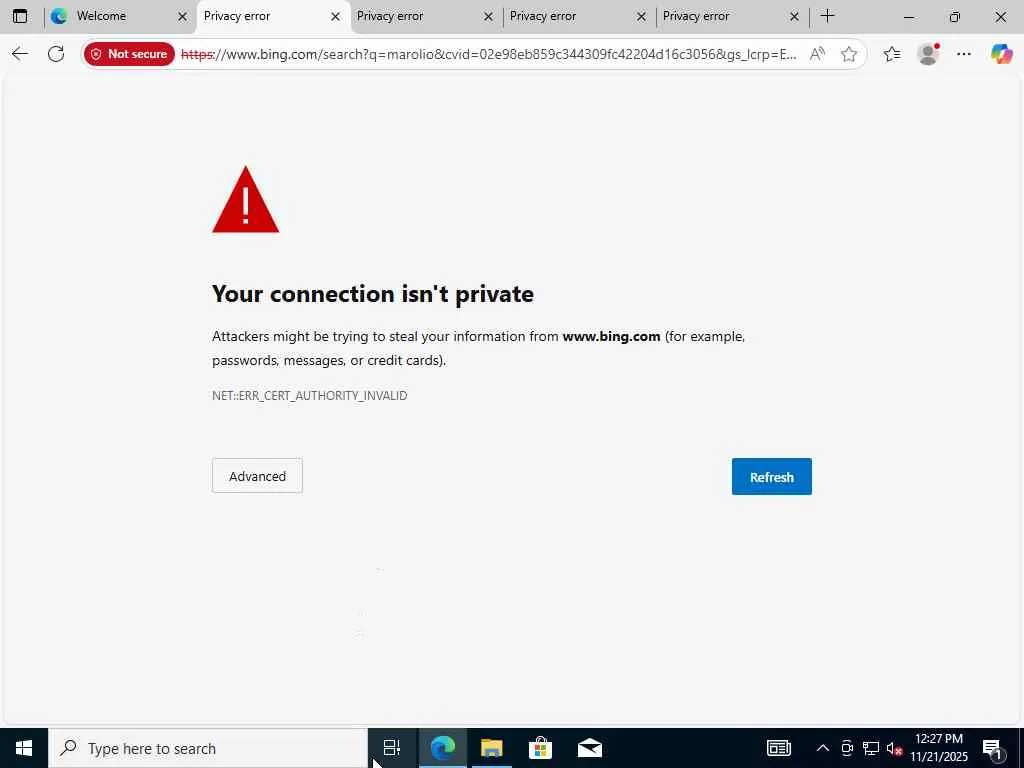Close the Welcome tab
The width and height of the screenshot is (1024, 768).
point(182,17)
